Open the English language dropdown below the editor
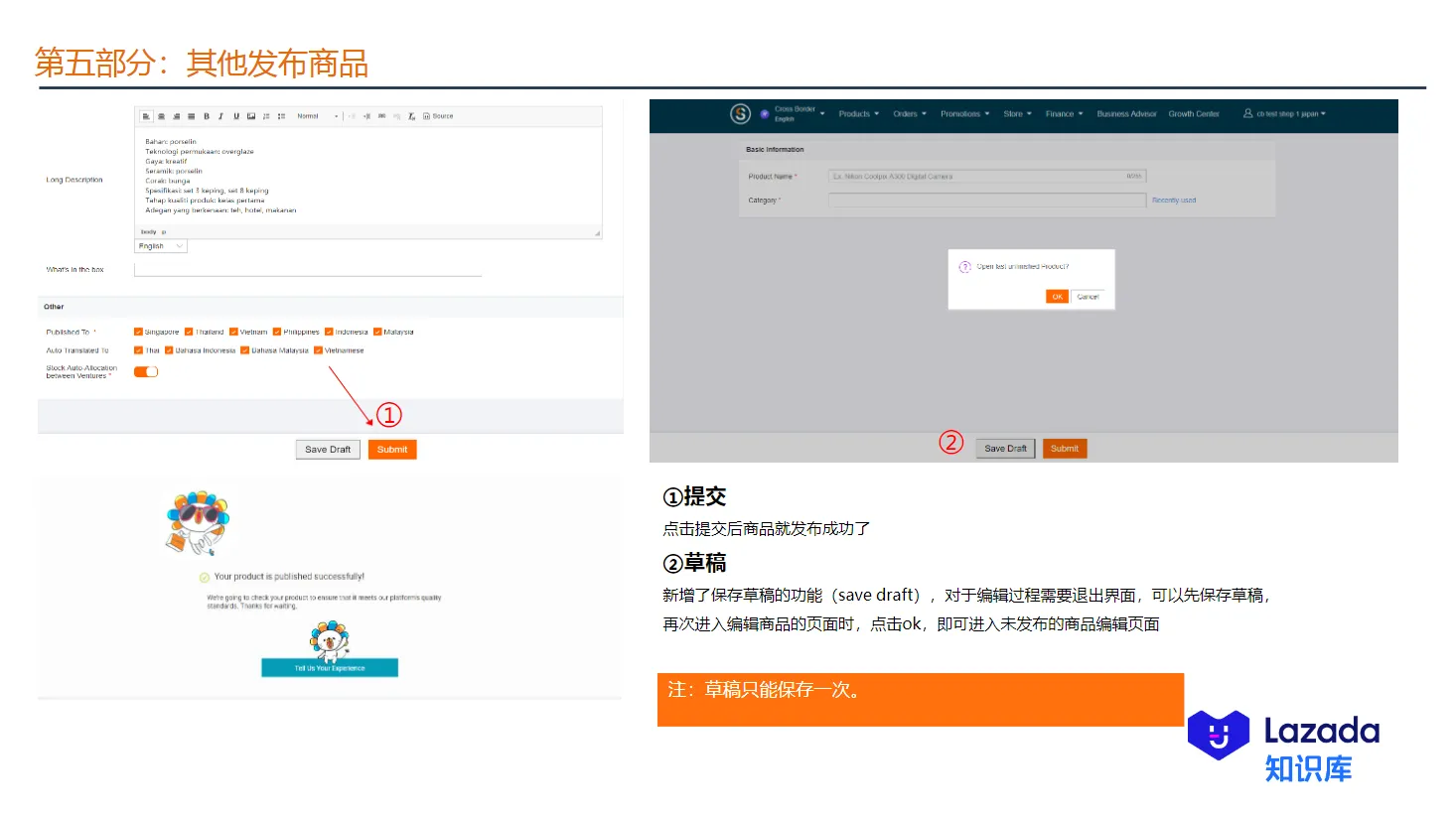Image resolution: width=1456 pixels, height=818 pixels. point(160,245)
